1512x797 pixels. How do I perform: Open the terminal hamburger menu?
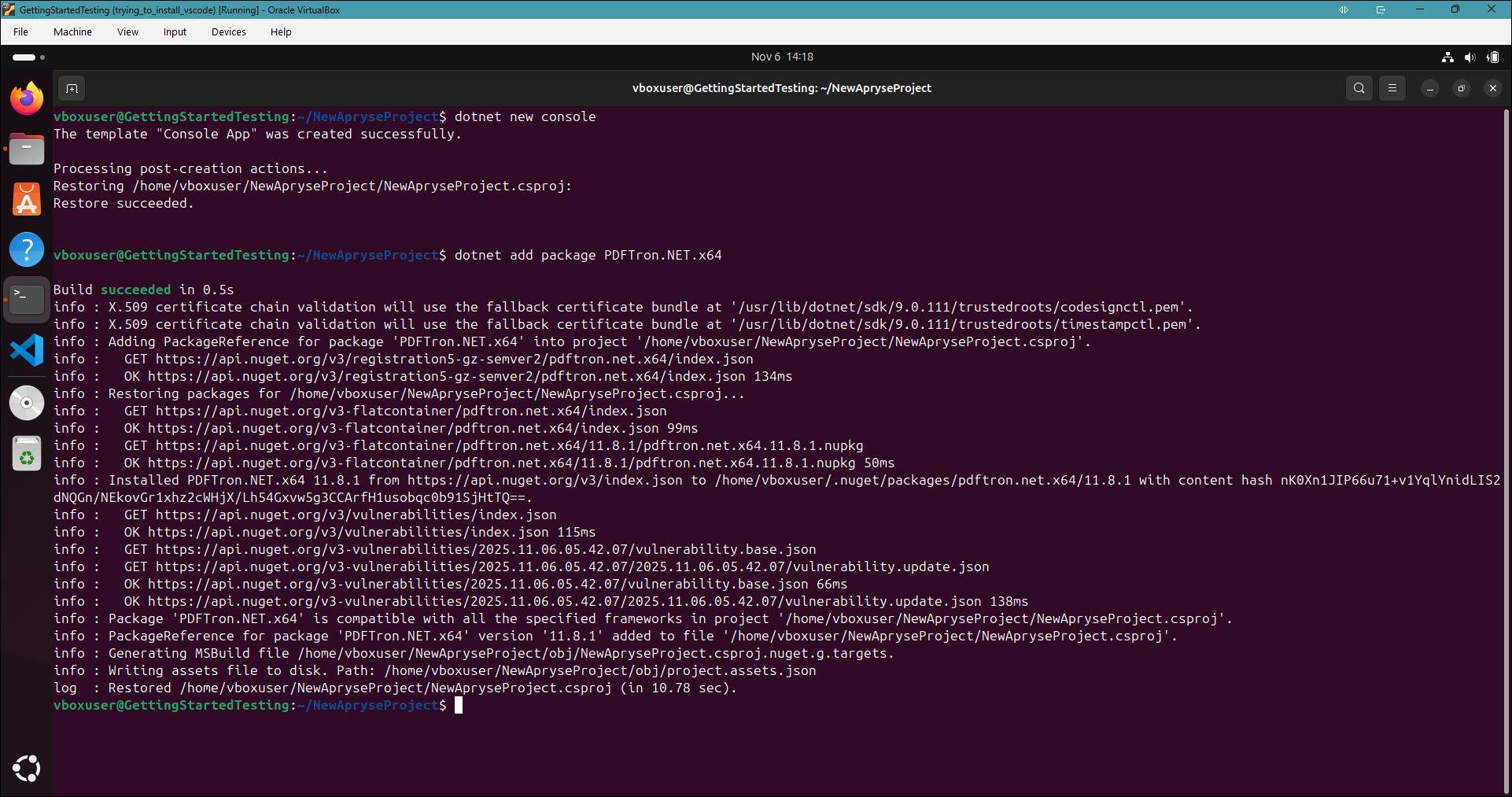point(1392,88)
